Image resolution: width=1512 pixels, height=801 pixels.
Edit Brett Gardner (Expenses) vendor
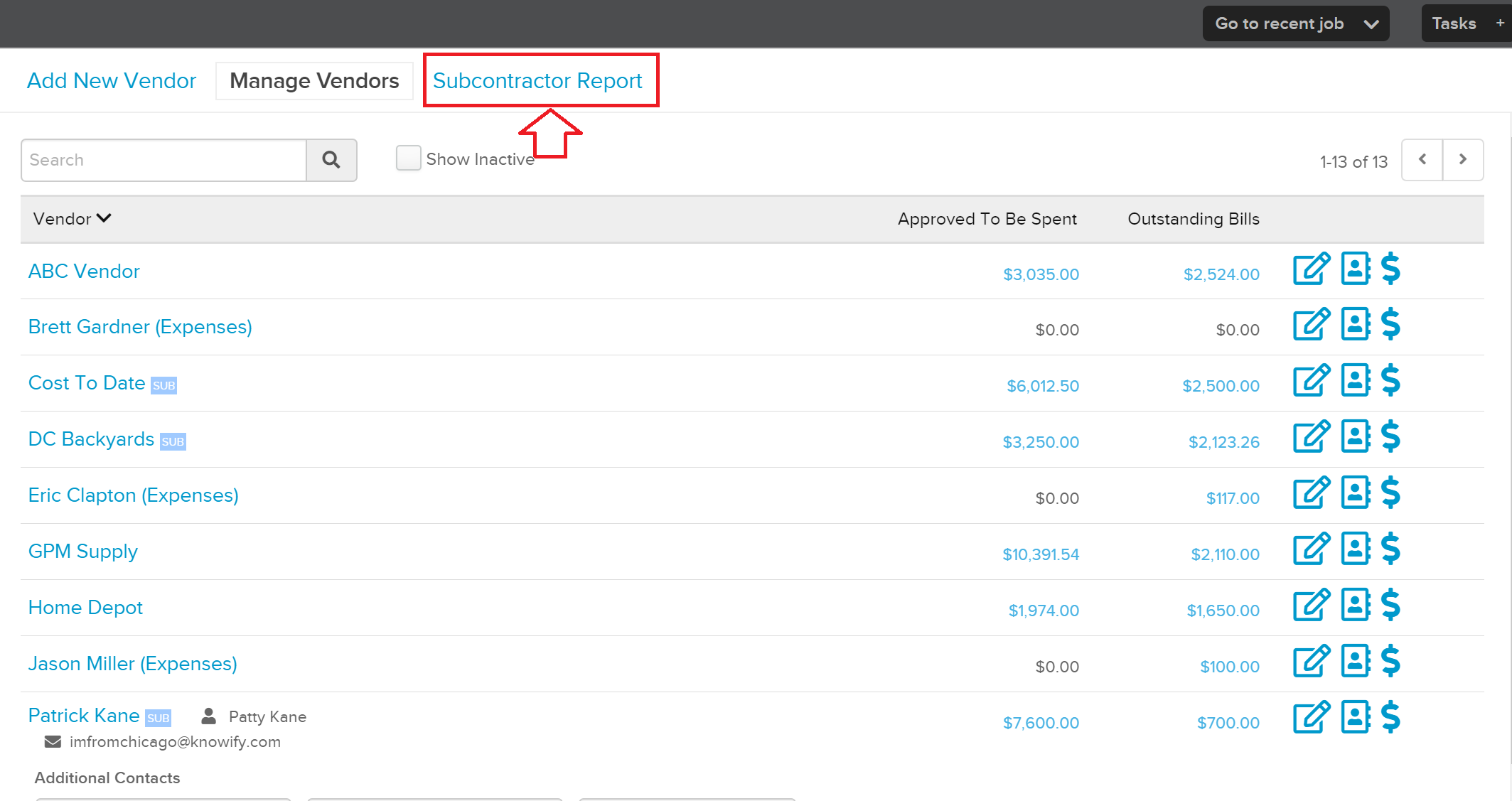click(x=1312, y=325)
